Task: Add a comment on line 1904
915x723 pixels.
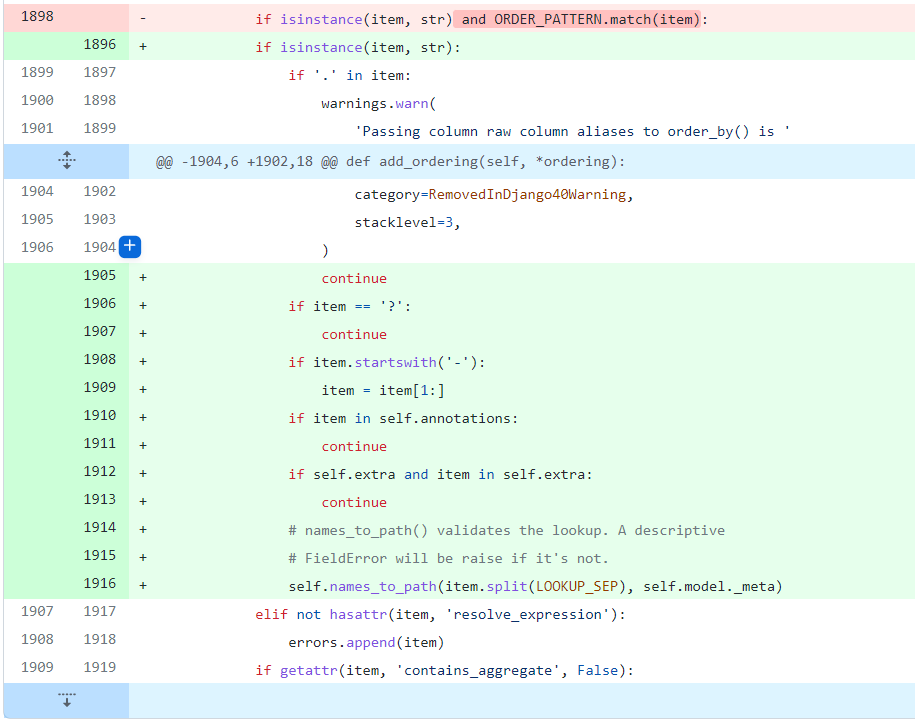Action: tap(130, 247)
